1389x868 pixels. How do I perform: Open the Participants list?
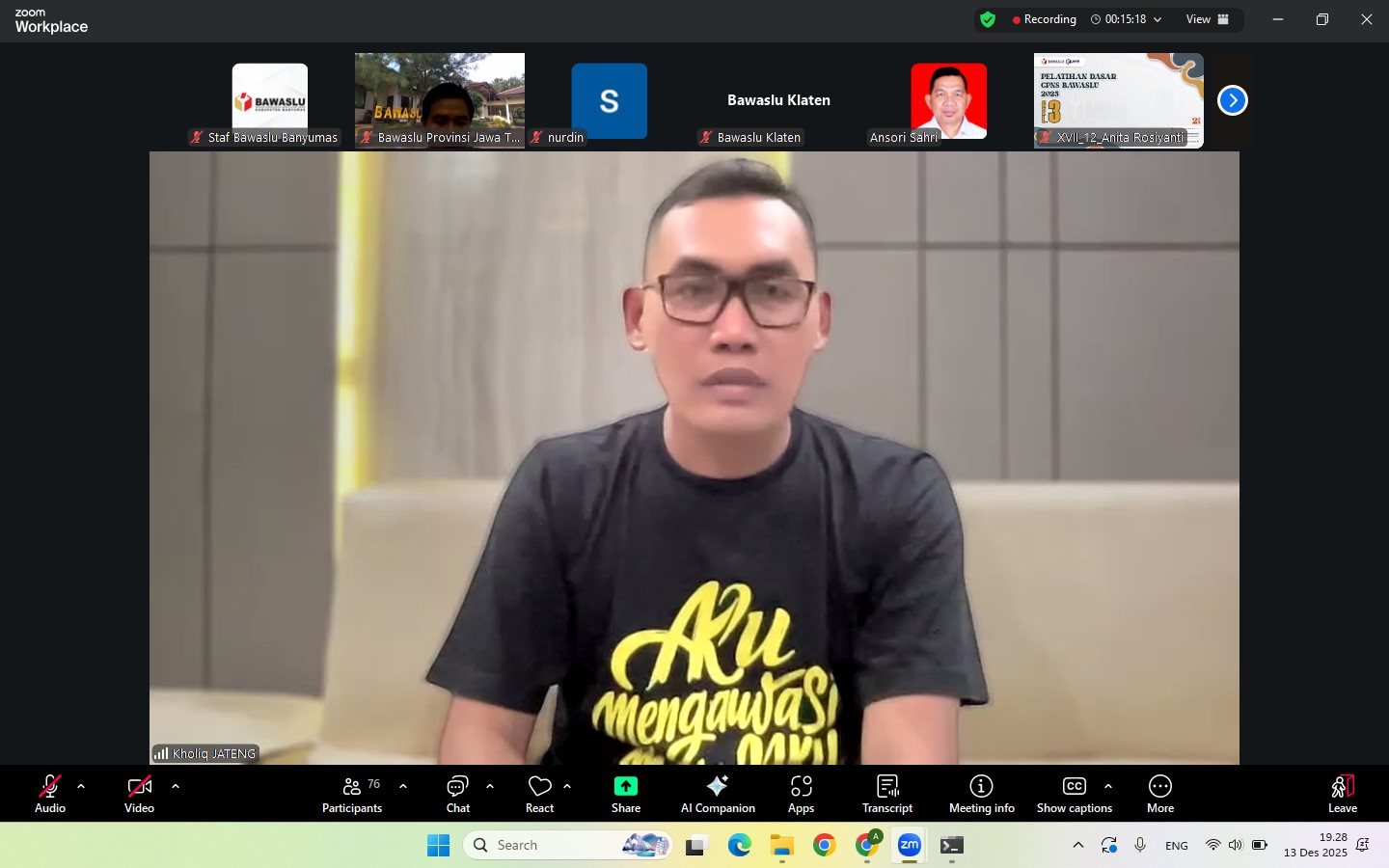click(352, 794)
